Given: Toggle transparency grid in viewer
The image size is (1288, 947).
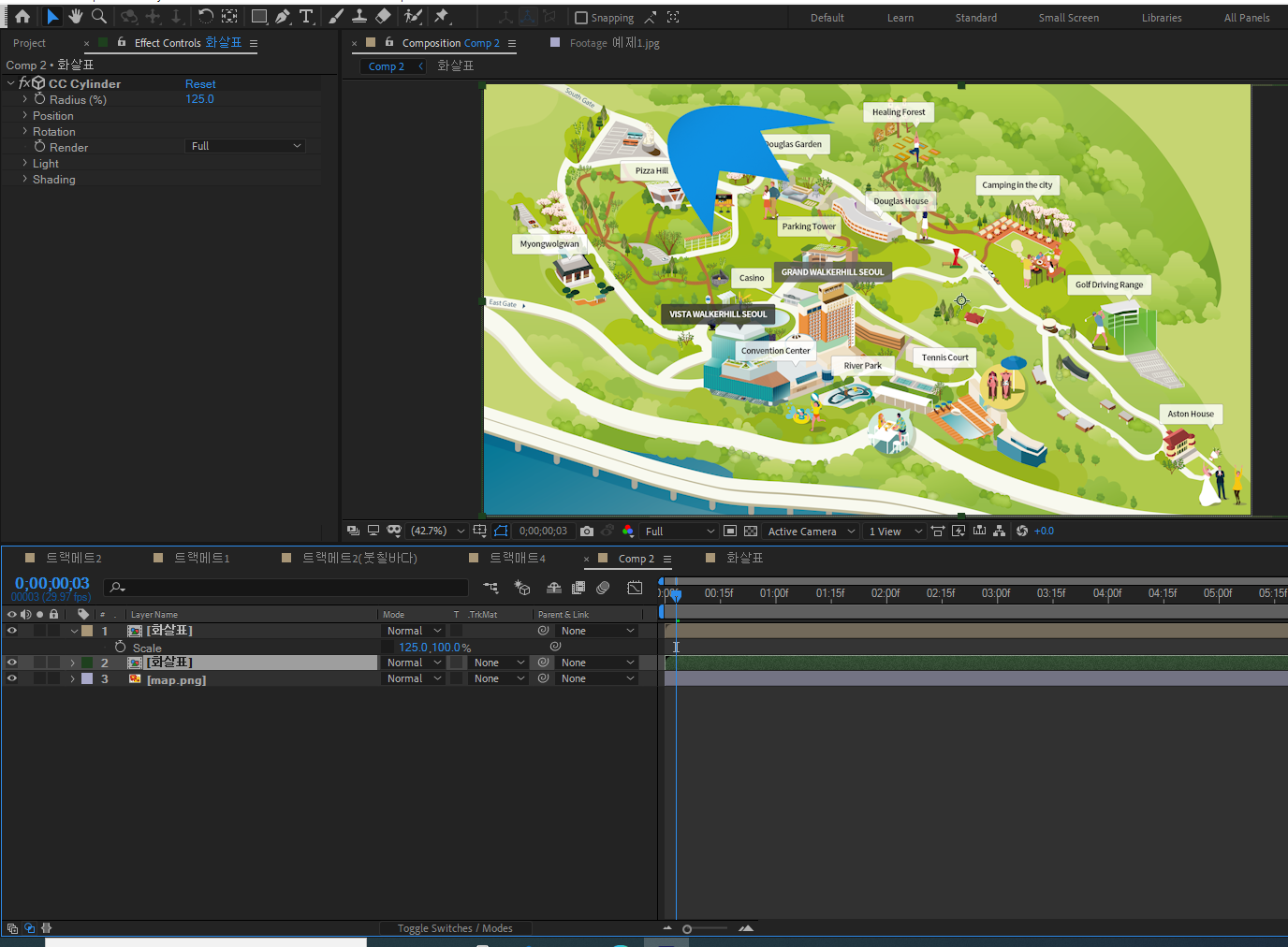Looking at the screenshot, I should coord(751,531).
